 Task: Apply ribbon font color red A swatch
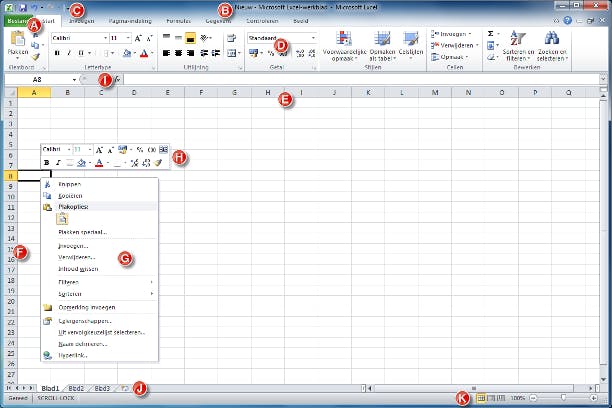click(144, 53)
